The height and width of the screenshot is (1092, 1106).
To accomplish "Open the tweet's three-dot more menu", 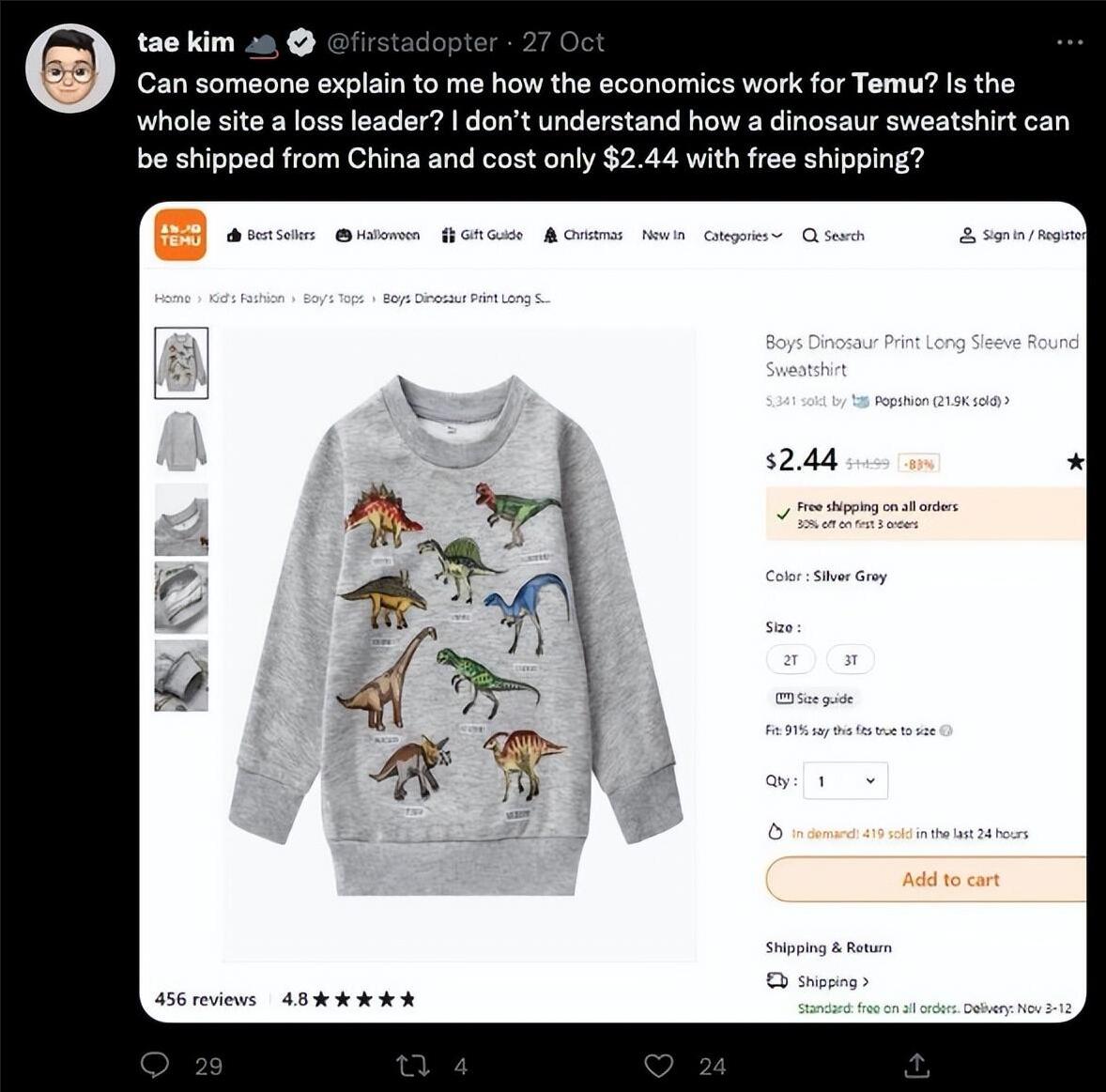I will [x=1070, y=43].
